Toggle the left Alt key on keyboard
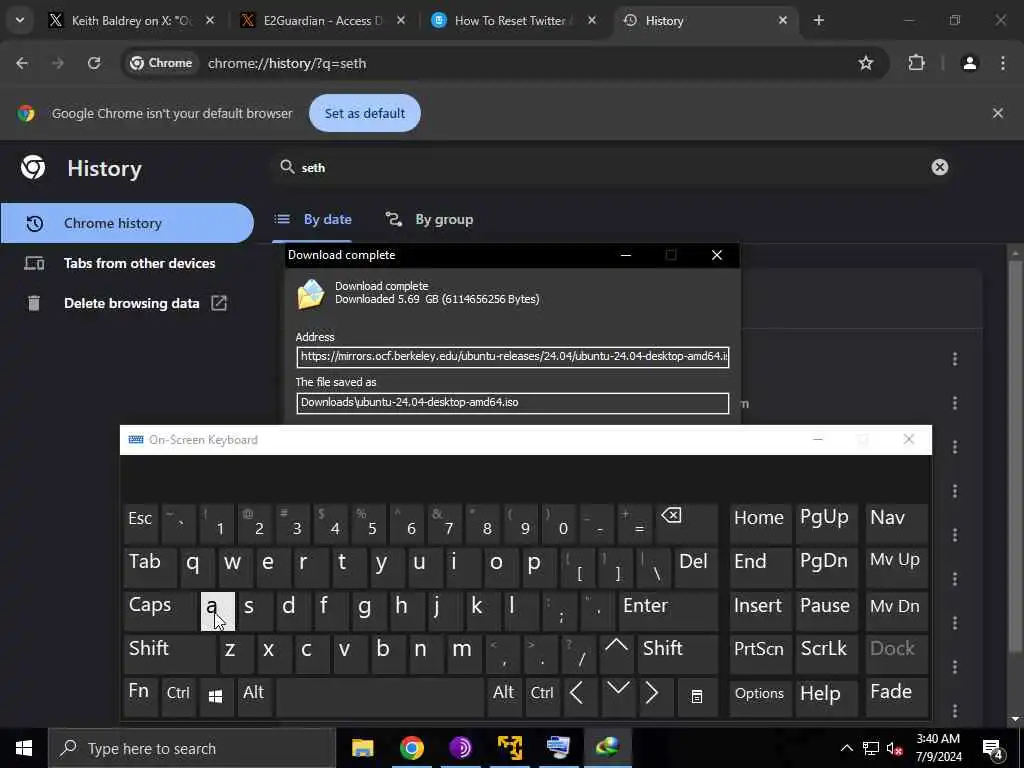 254,697
